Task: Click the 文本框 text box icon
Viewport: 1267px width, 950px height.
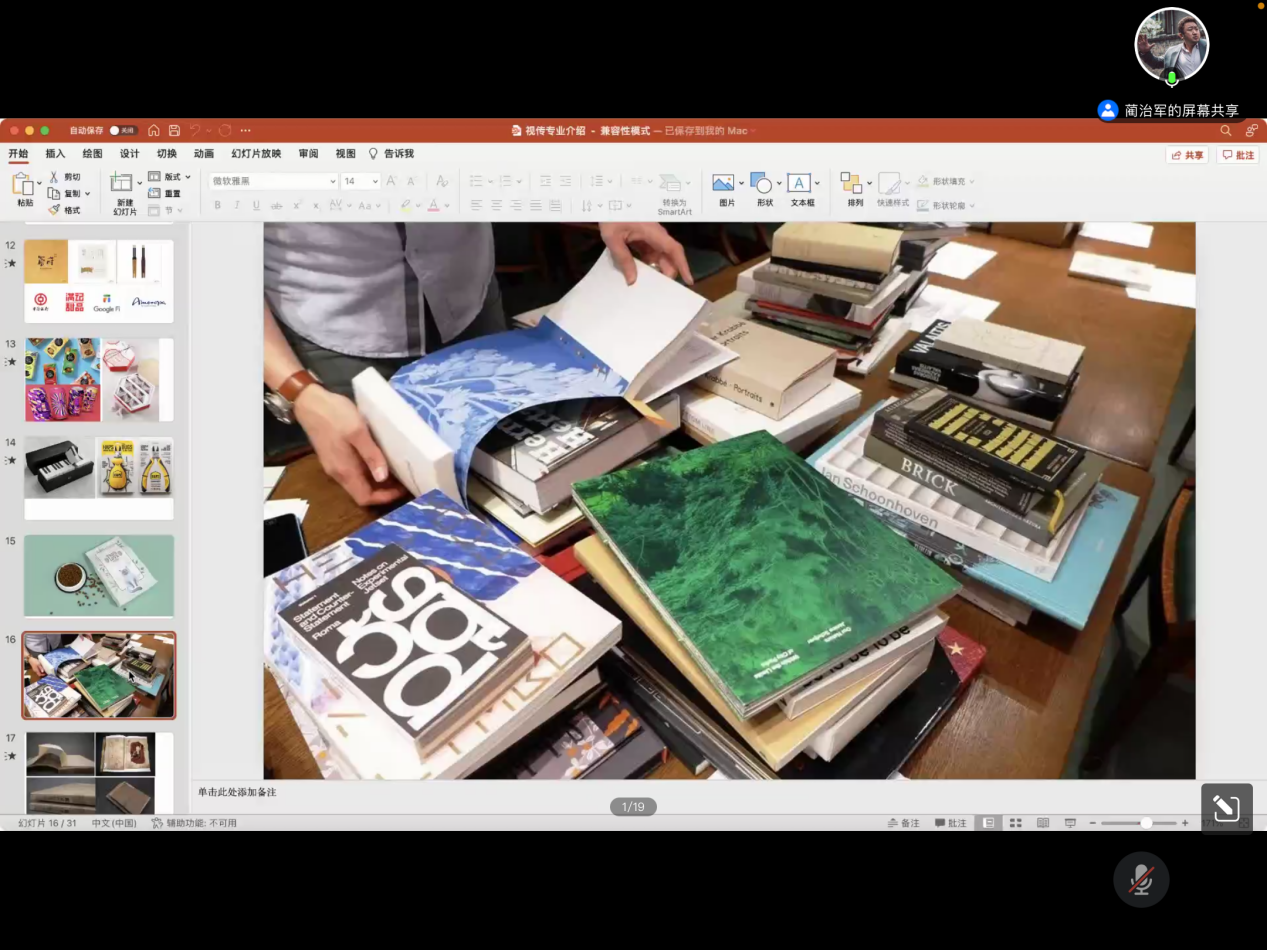Action: point(798,183)
